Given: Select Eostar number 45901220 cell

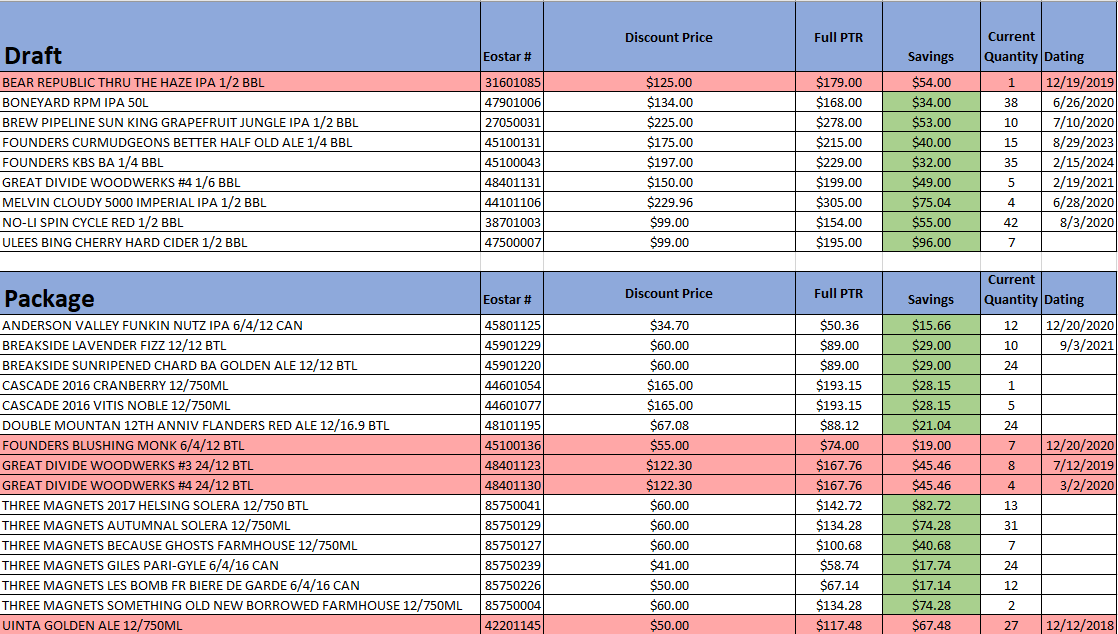Looking at the screenshot, I should [512, 365].
